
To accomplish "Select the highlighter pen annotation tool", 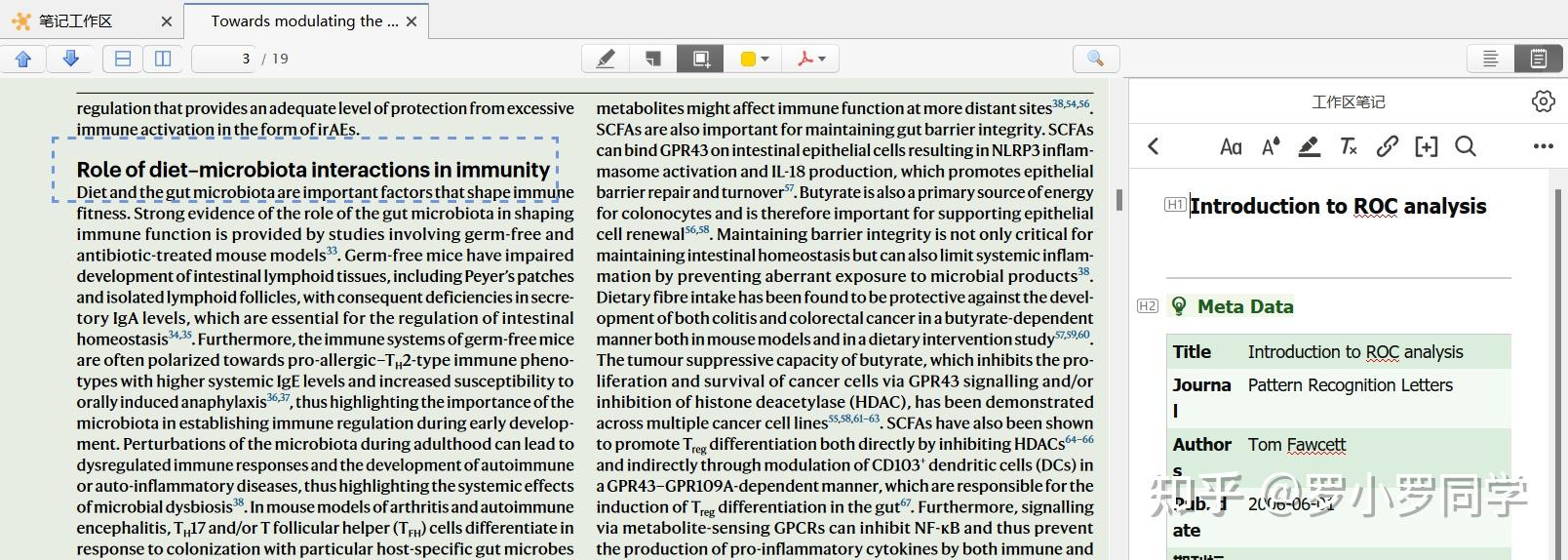I will pos(606,59).
